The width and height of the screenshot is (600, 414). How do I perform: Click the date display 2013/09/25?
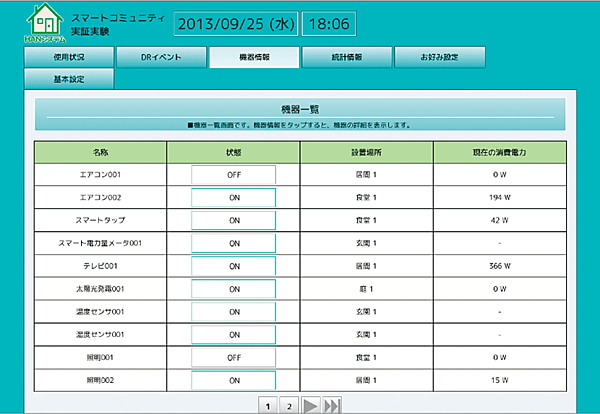[237, 23]
